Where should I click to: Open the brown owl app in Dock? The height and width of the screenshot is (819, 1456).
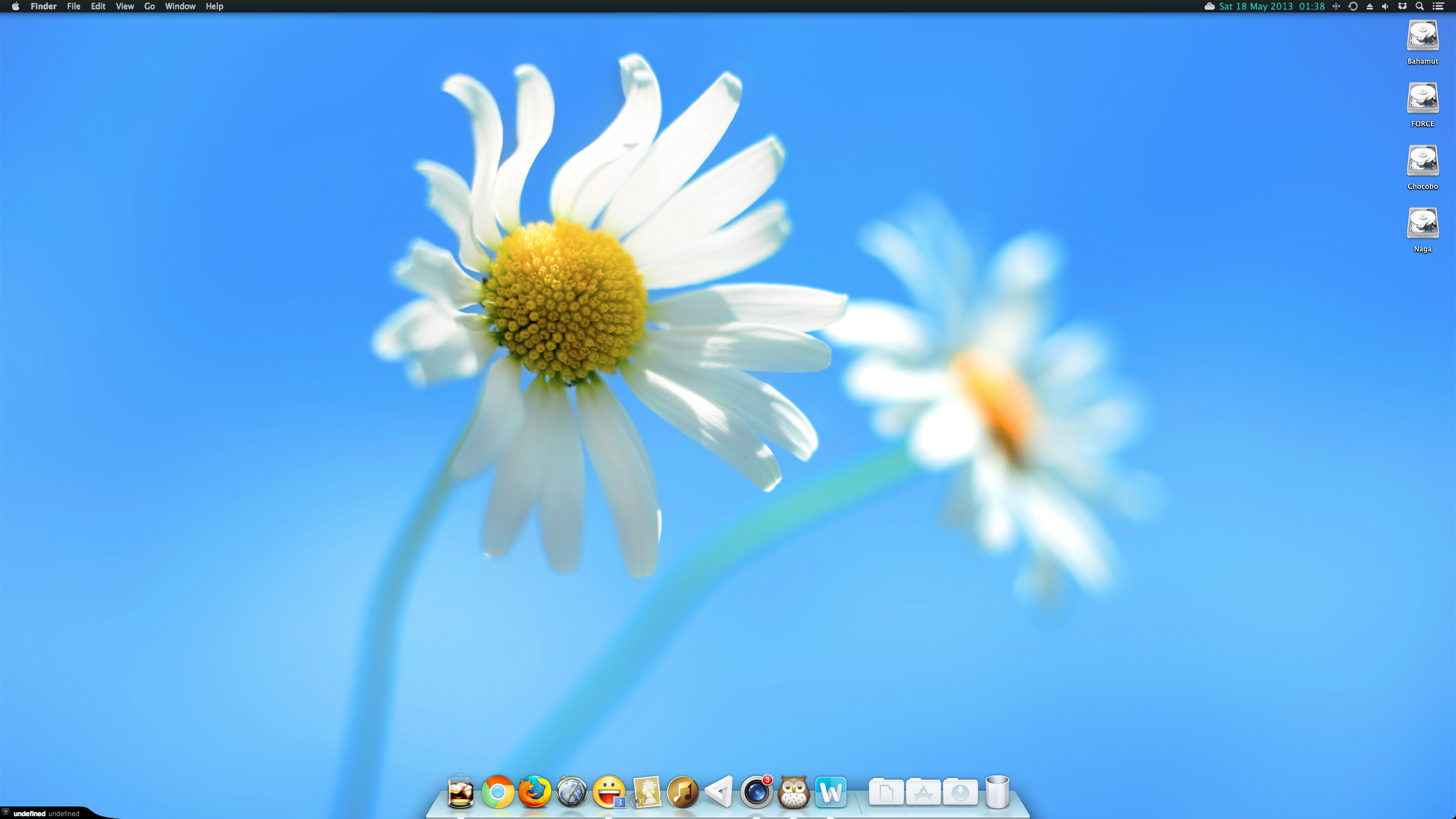793,792
